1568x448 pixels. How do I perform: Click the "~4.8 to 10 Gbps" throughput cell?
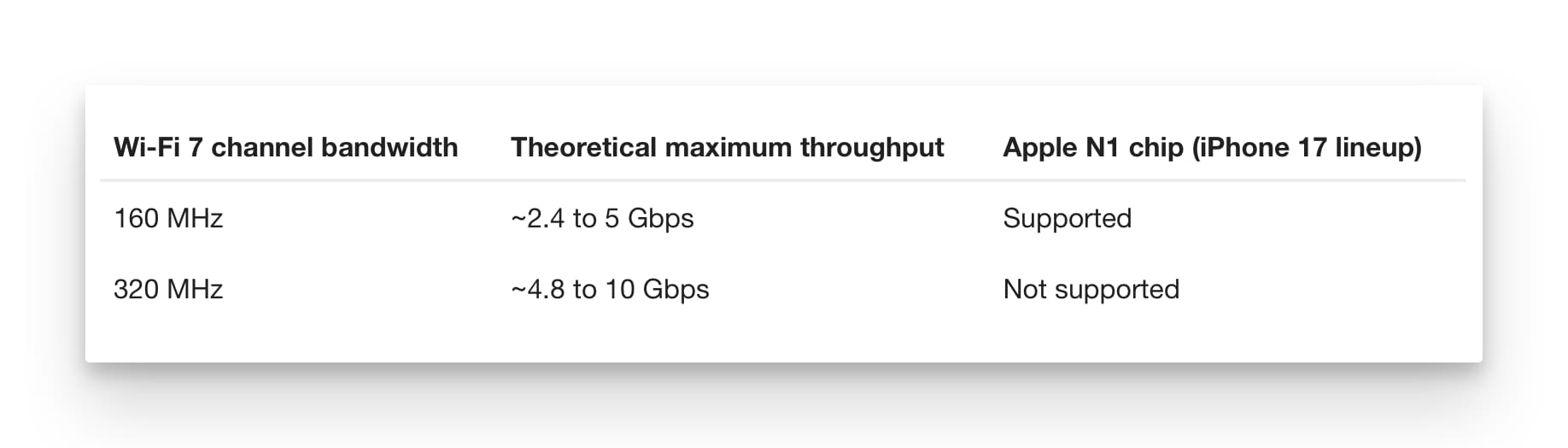tap(610, 289)
